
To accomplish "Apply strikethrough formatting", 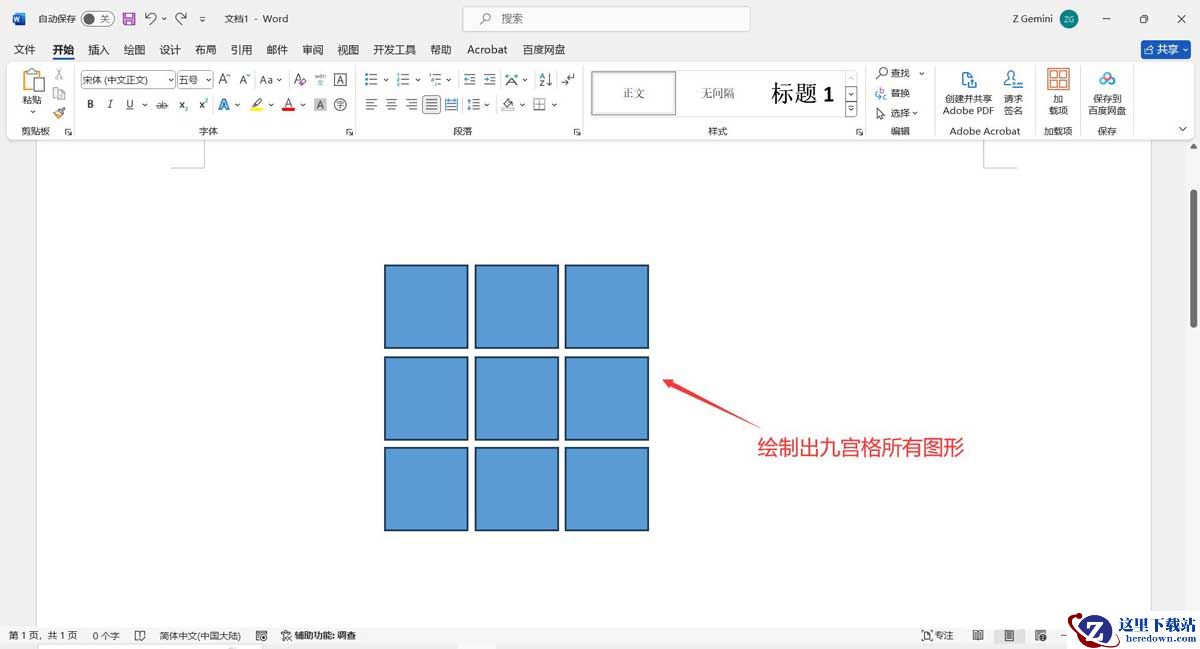I will (x=162, y=104).
